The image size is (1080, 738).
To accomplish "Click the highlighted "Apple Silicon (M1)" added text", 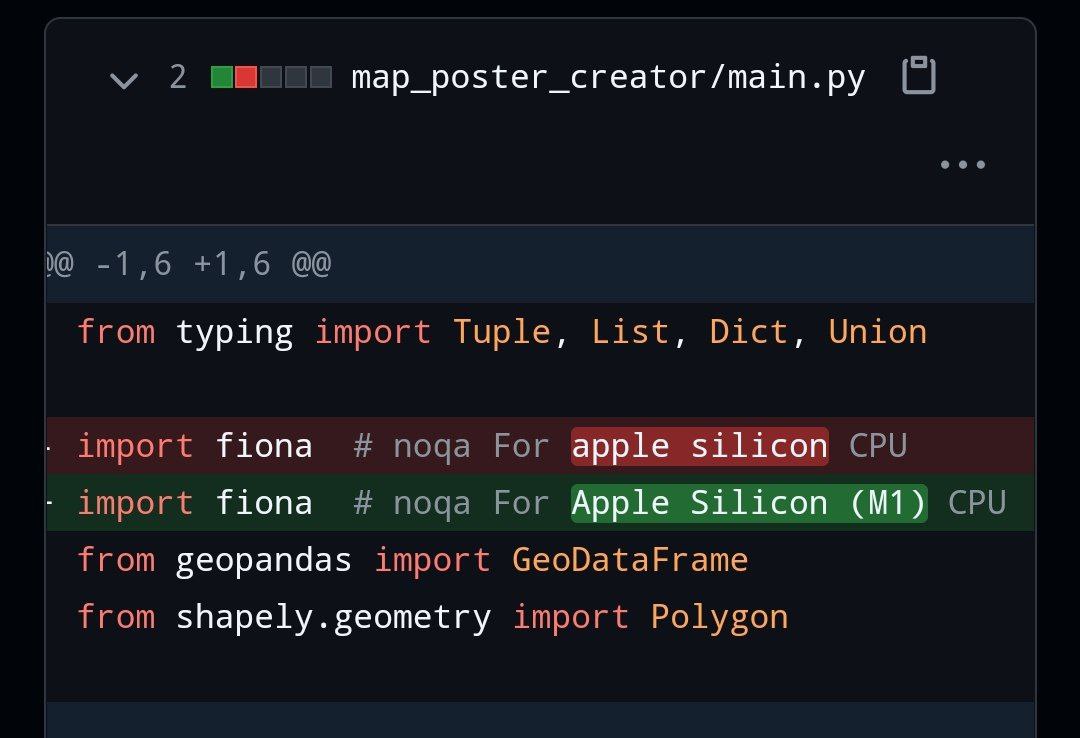I will click(749, 503).
